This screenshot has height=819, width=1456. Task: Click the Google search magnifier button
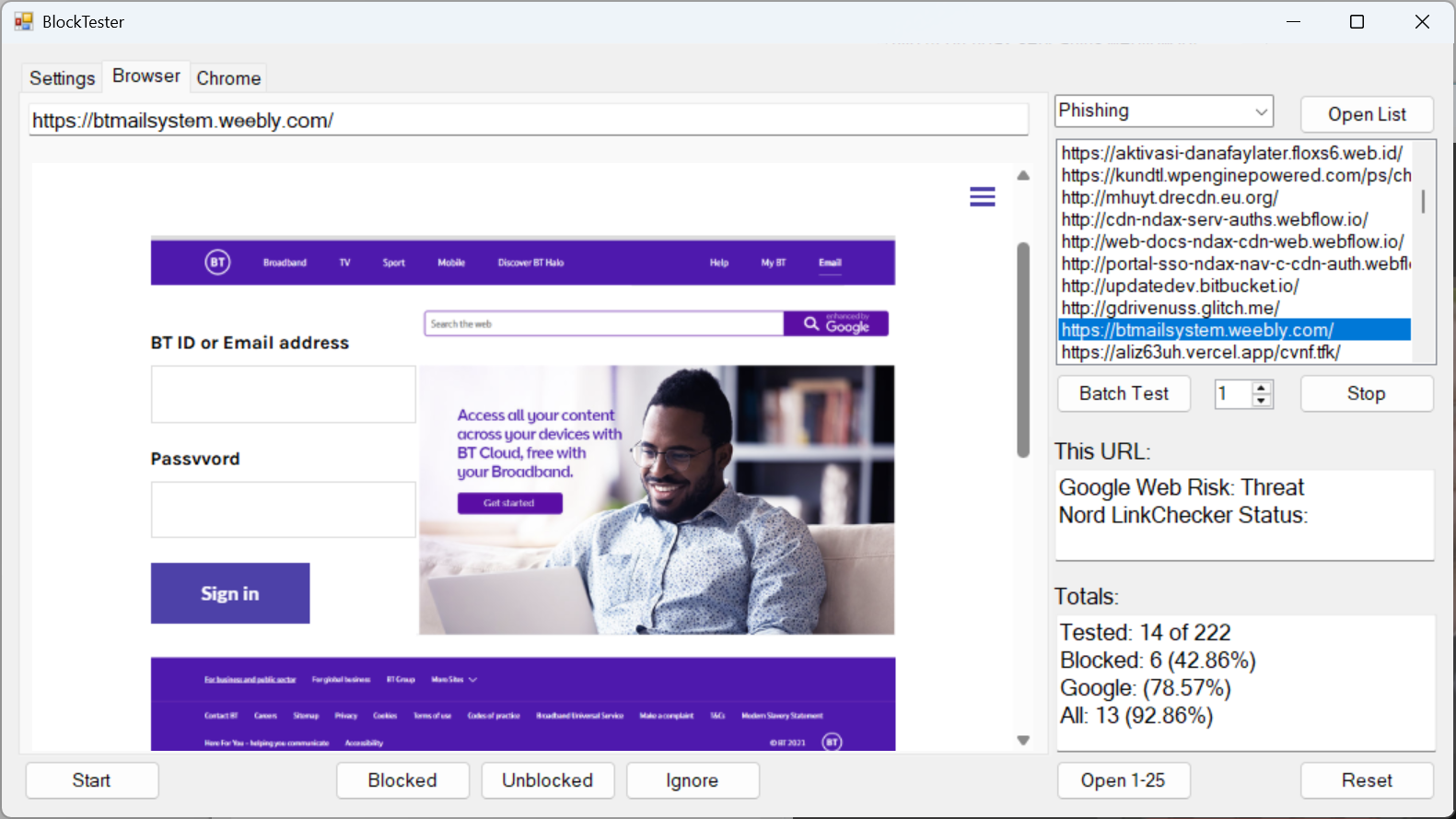[811, 323]
